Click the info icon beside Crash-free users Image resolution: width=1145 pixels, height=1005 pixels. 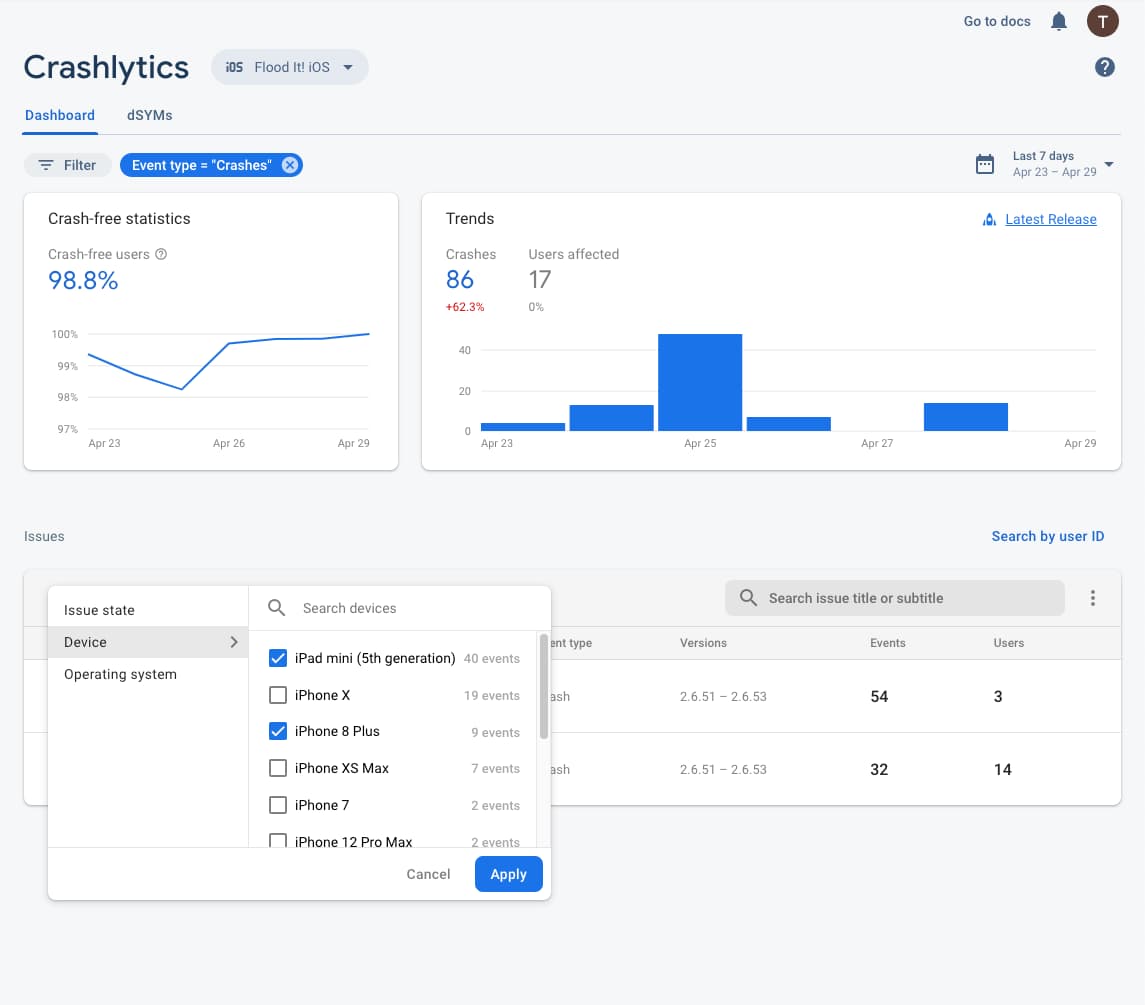[161, 254]
